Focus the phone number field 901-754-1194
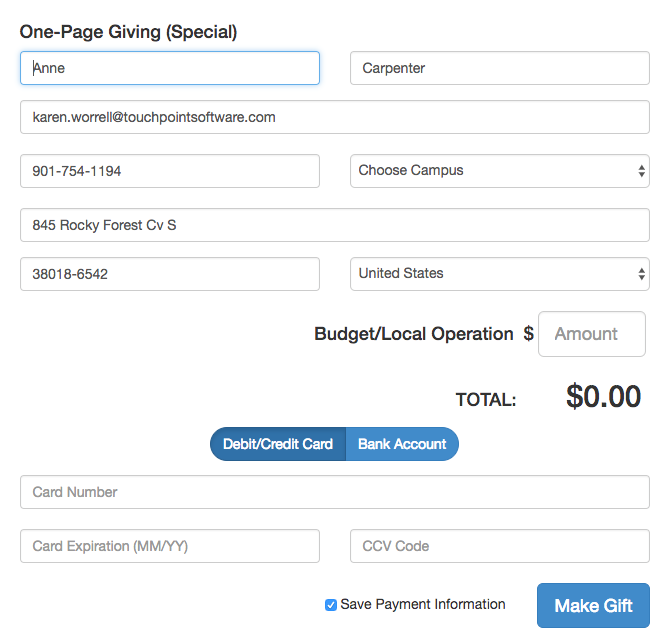The height and width of the screenshot is (643, 668). click(170, 171)
